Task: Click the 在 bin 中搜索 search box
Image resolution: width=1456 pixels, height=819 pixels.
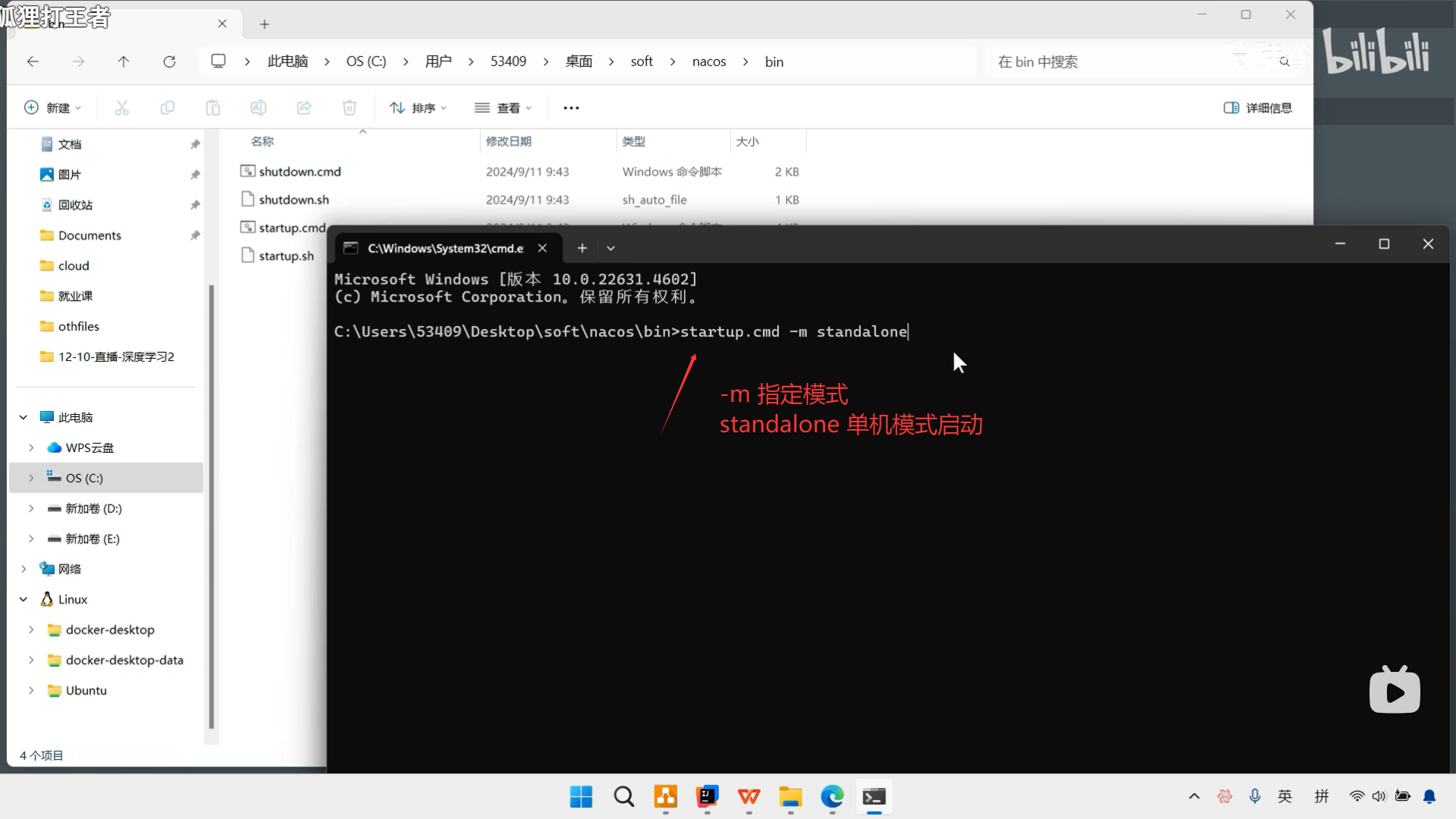Action: [x=1100, y=61]
